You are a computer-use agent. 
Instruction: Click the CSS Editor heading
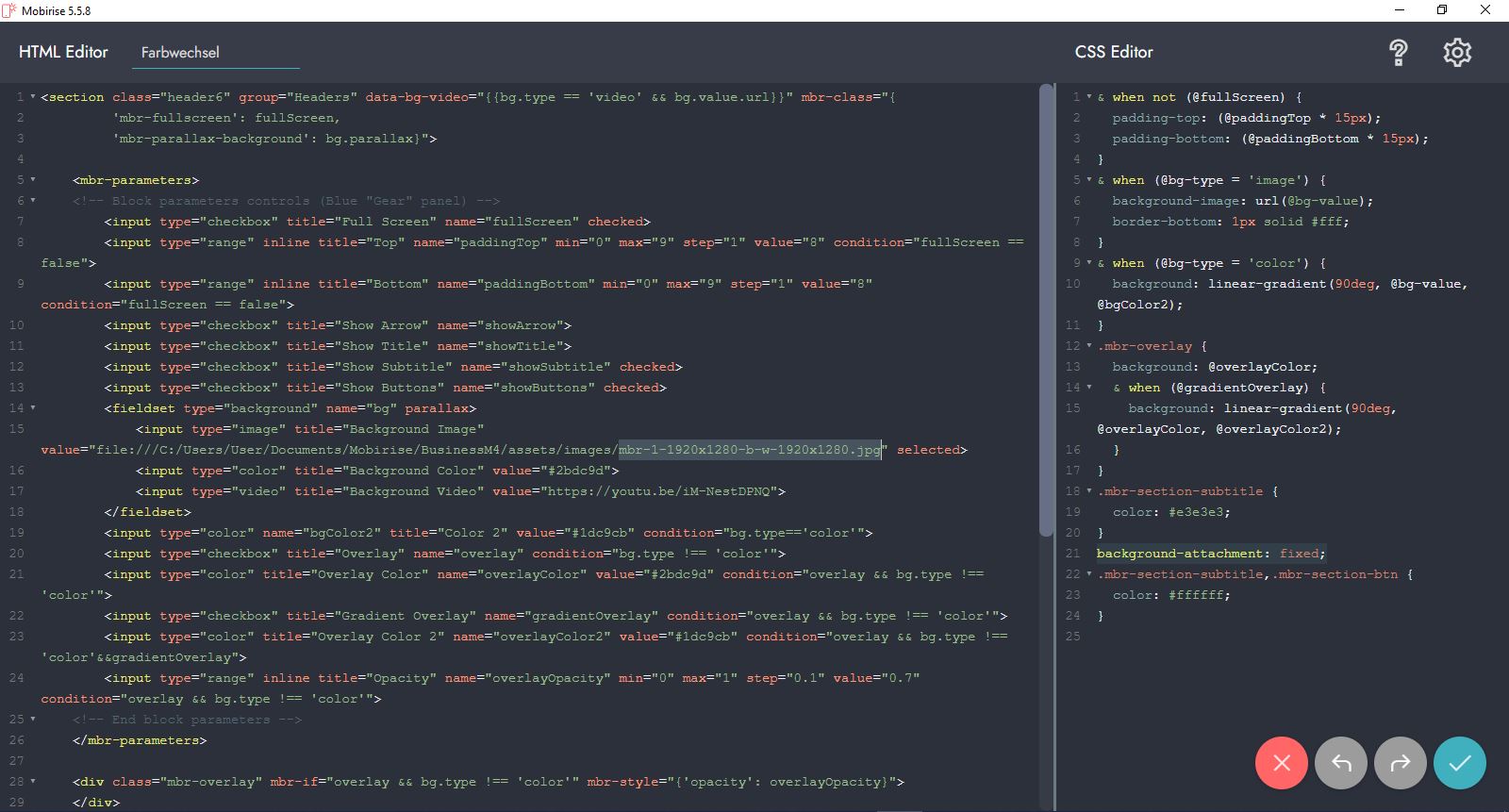point(1114,52)
